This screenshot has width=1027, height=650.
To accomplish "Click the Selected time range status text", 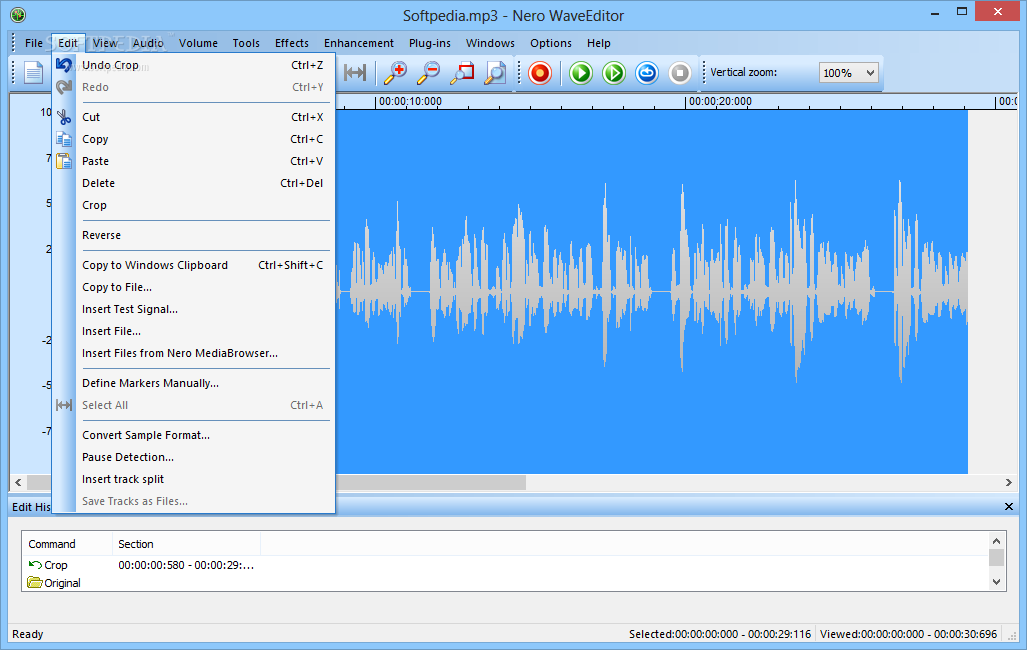I will pyautogui.click(x=720, y=634).
